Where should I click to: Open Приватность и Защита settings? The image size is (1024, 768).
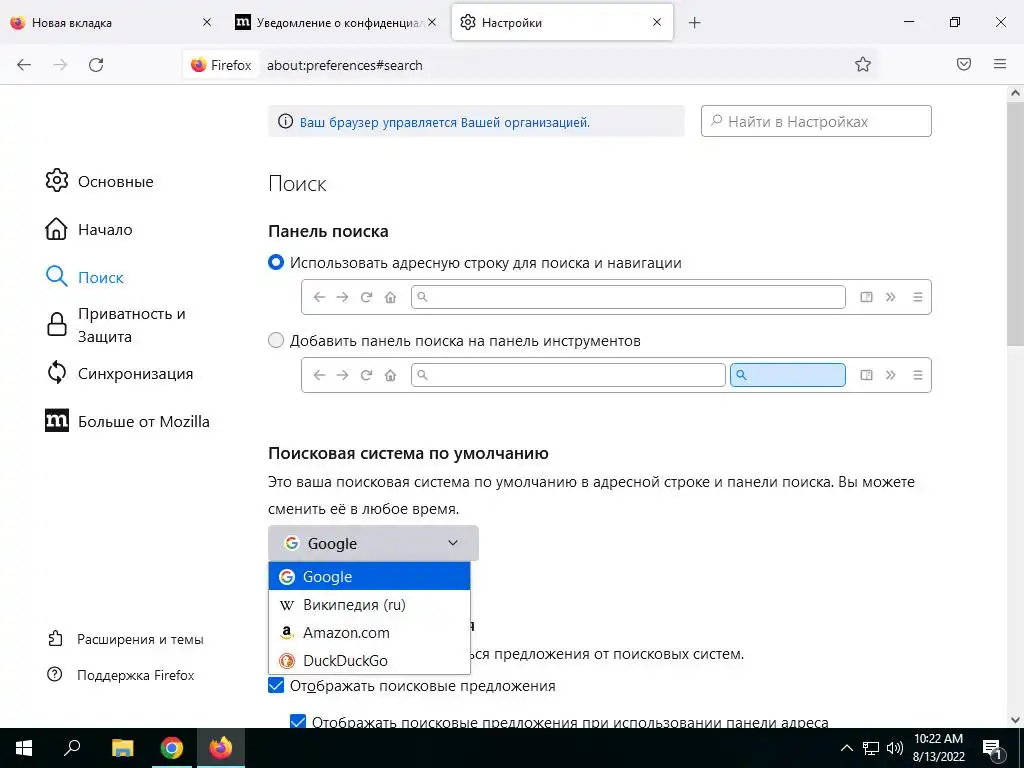(x=116, y=325)
